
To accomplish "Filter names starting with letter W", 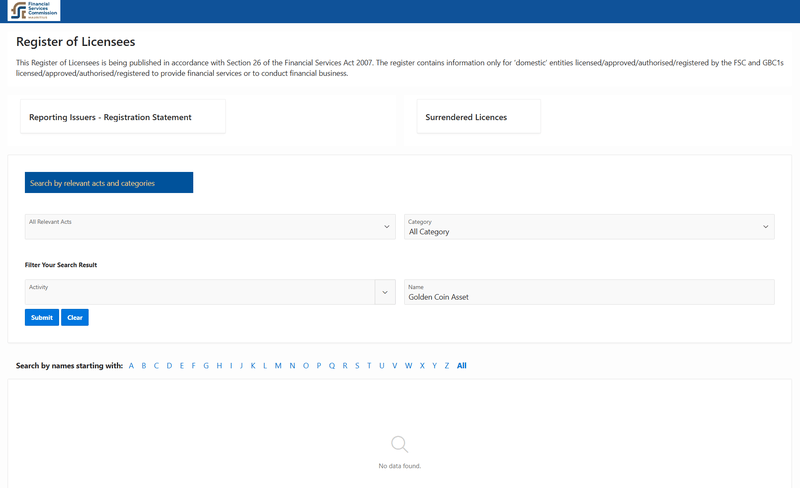I will 408,365.
